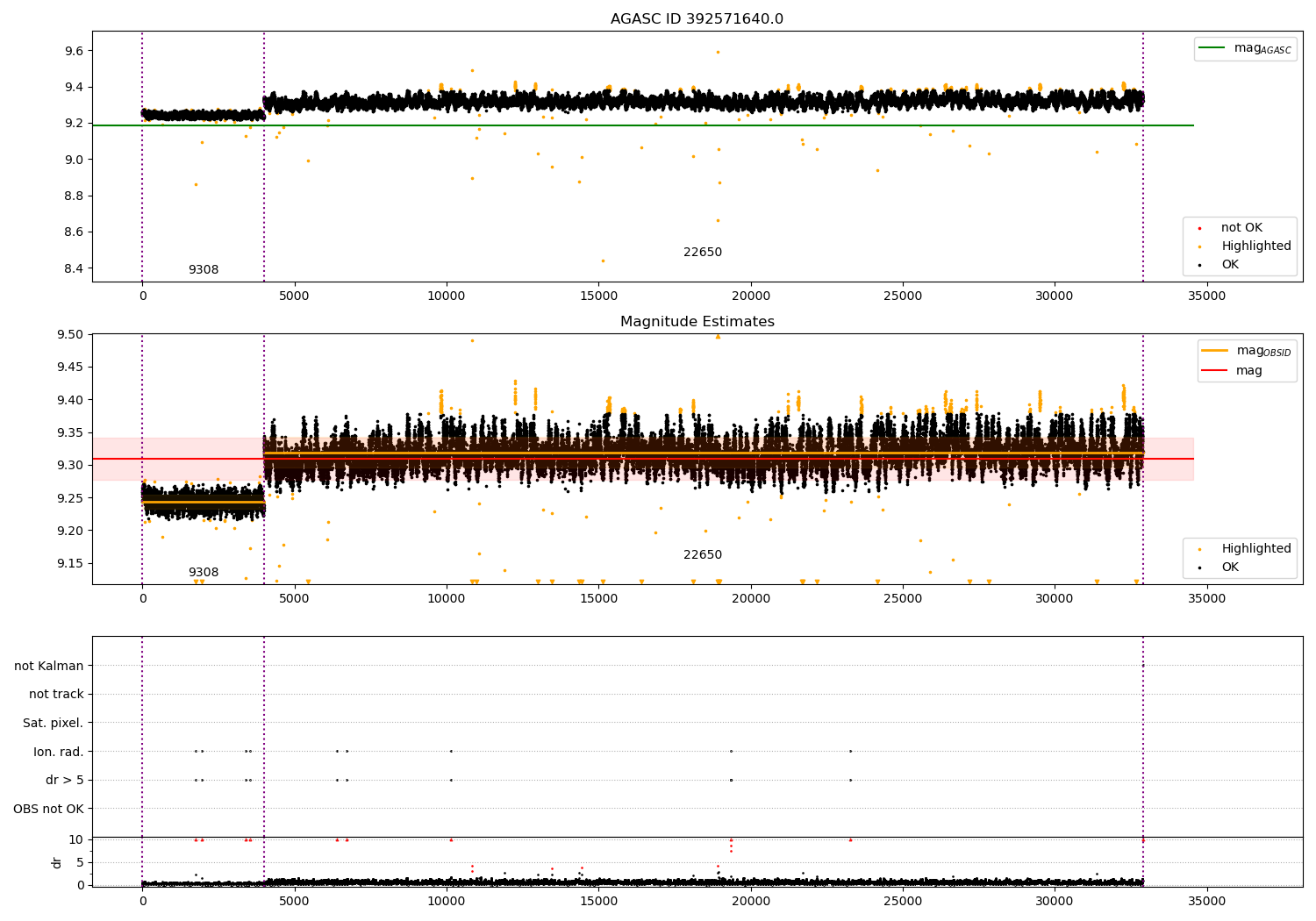
Task: Click the 9.30 tick label on middle plot
Action: [x=70, y=465]
